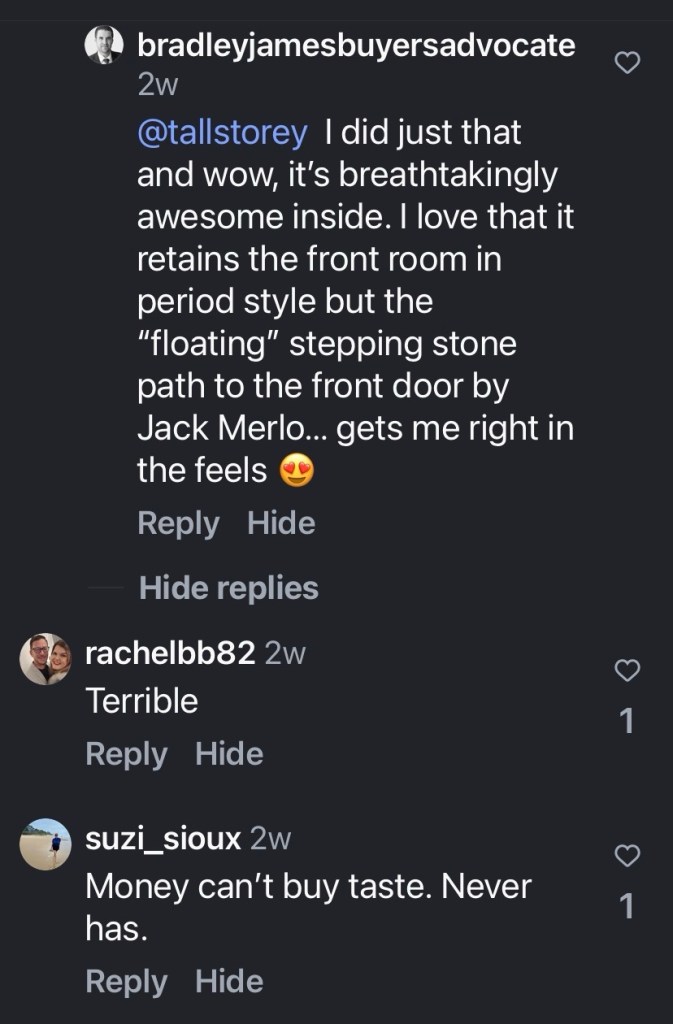This screenshot has width=673, height=1024.
Task: Like suzi_sioux's comment using the heart
Action: (626, 856)
